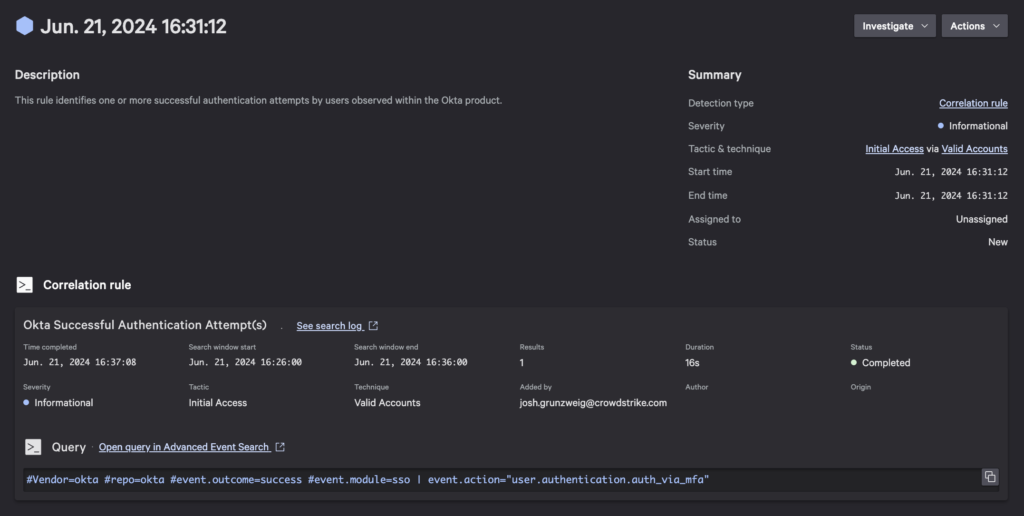
Task: Open the Actions dropdown
Action: click(x=974, y=26)
